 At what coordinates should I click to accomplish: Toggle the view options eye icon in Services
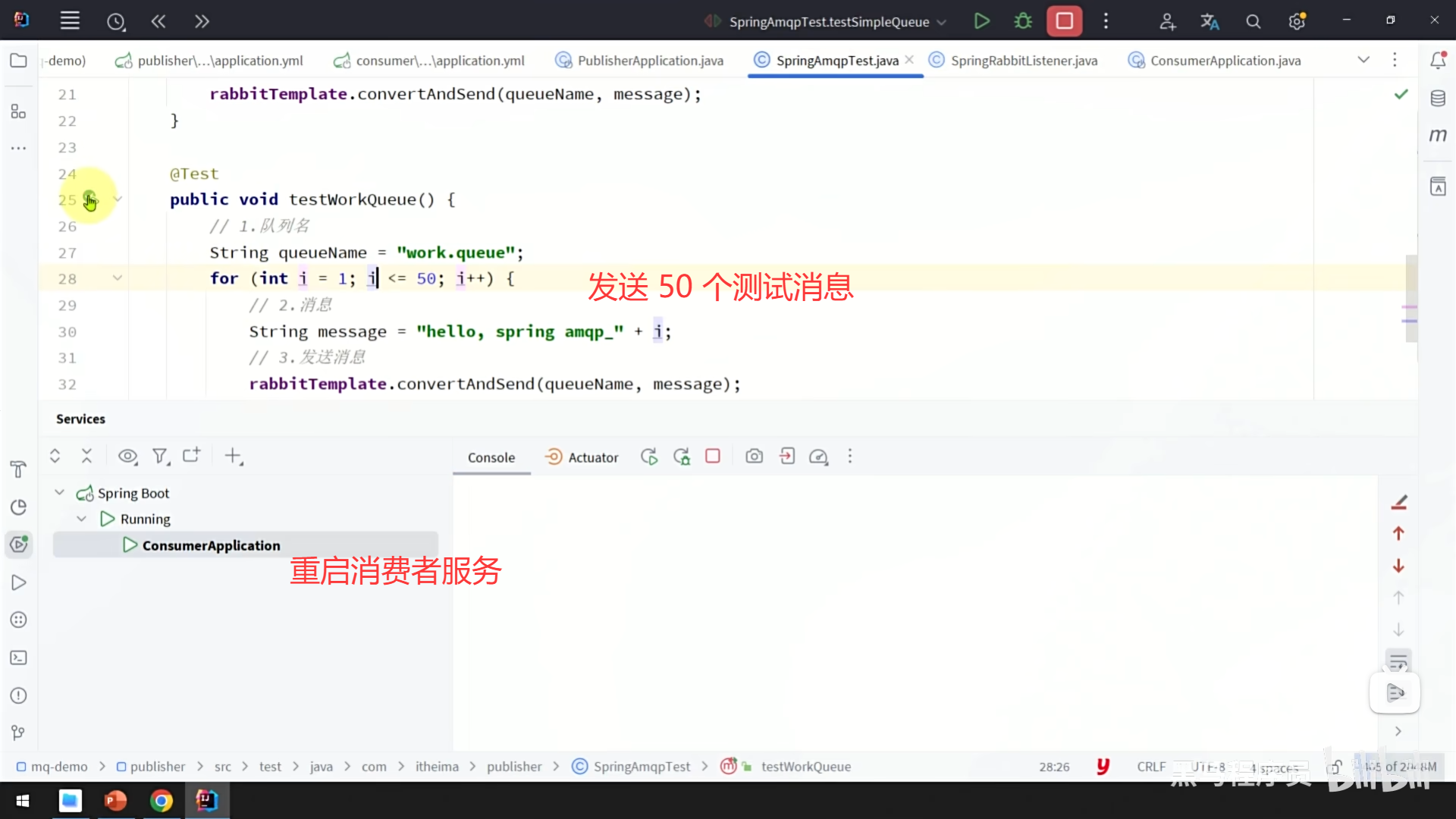(x=127, y=456)
